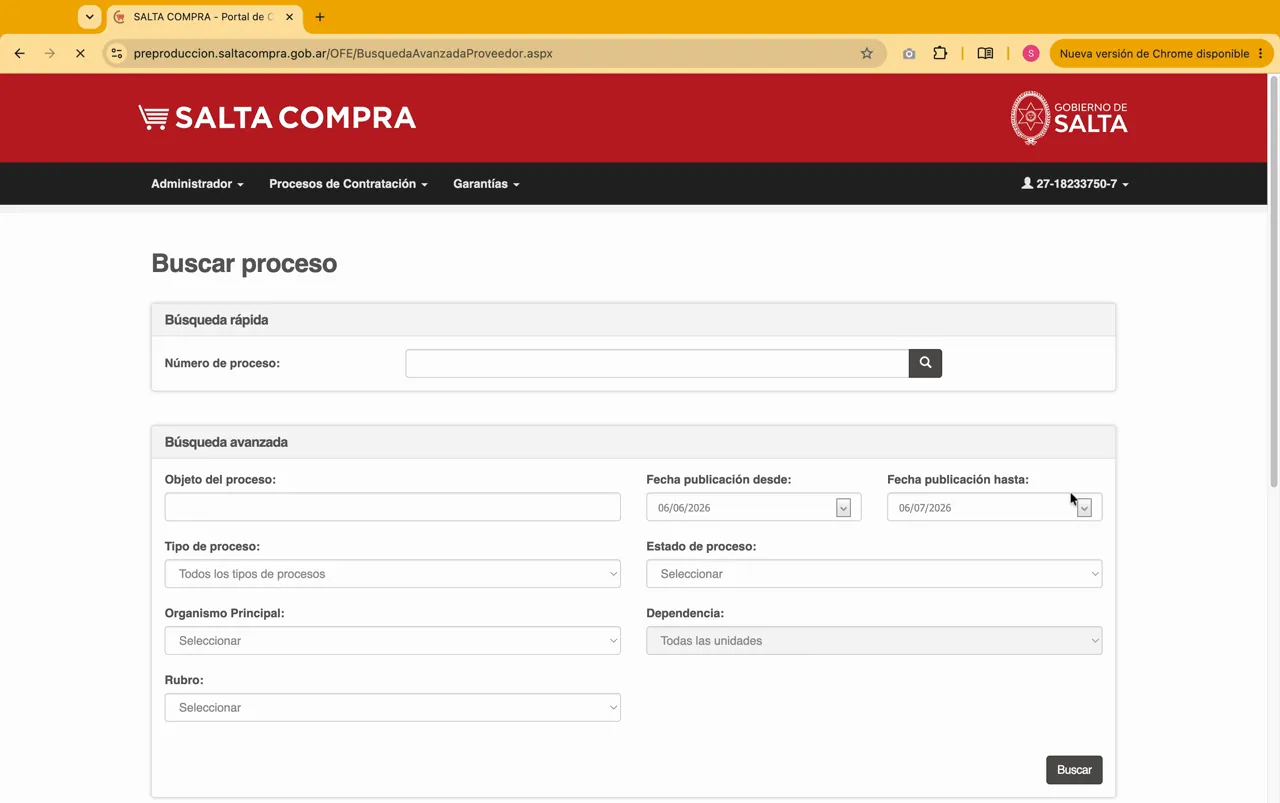Open the tab search chevron

pyautogui.click(x=89, y=17)
